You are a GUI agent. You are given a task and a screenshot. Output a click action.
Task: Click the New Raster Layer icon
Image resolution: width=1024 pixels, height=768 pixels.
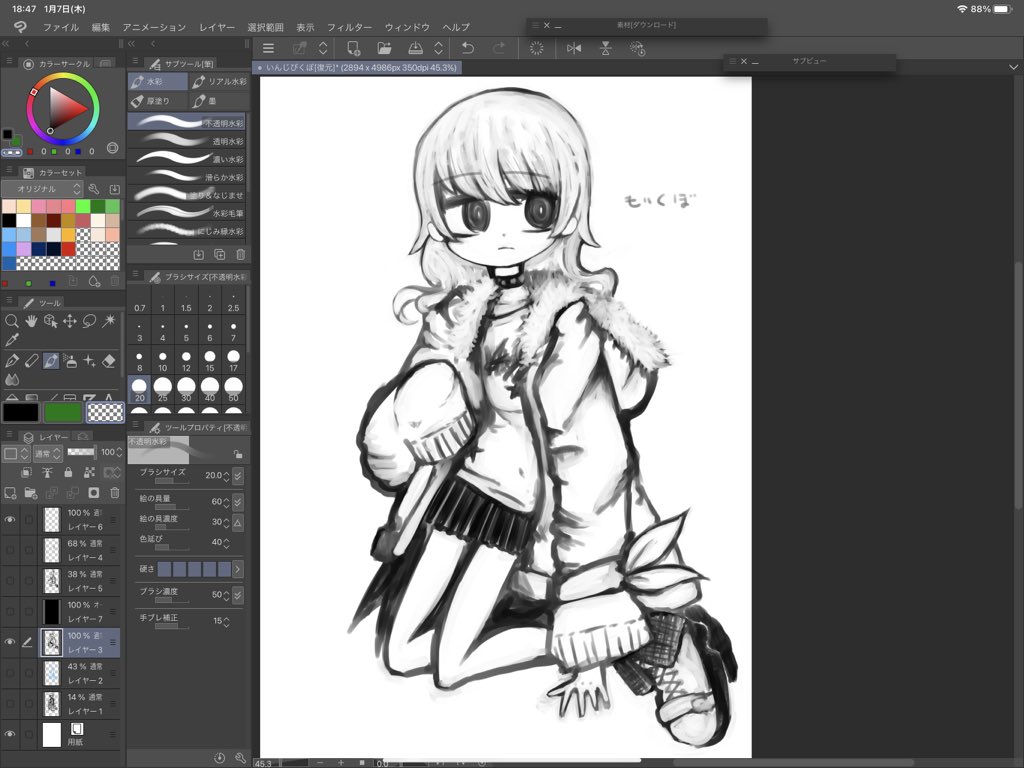click(x=10, y=493)
